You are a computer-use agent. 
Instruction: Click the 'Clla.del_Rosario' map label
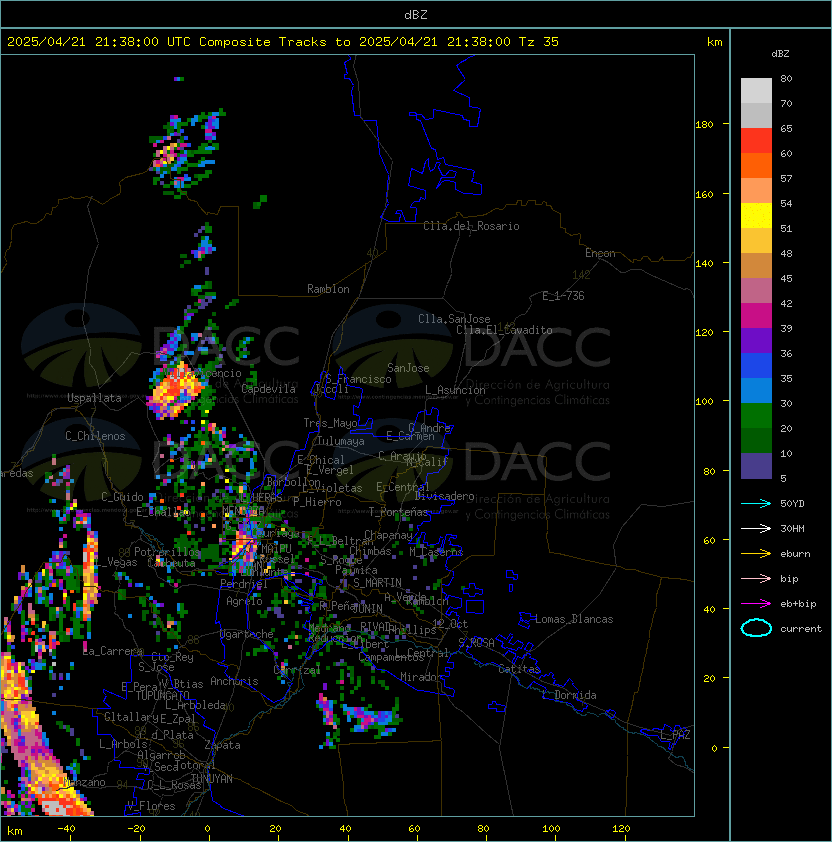tap(471, 226)
